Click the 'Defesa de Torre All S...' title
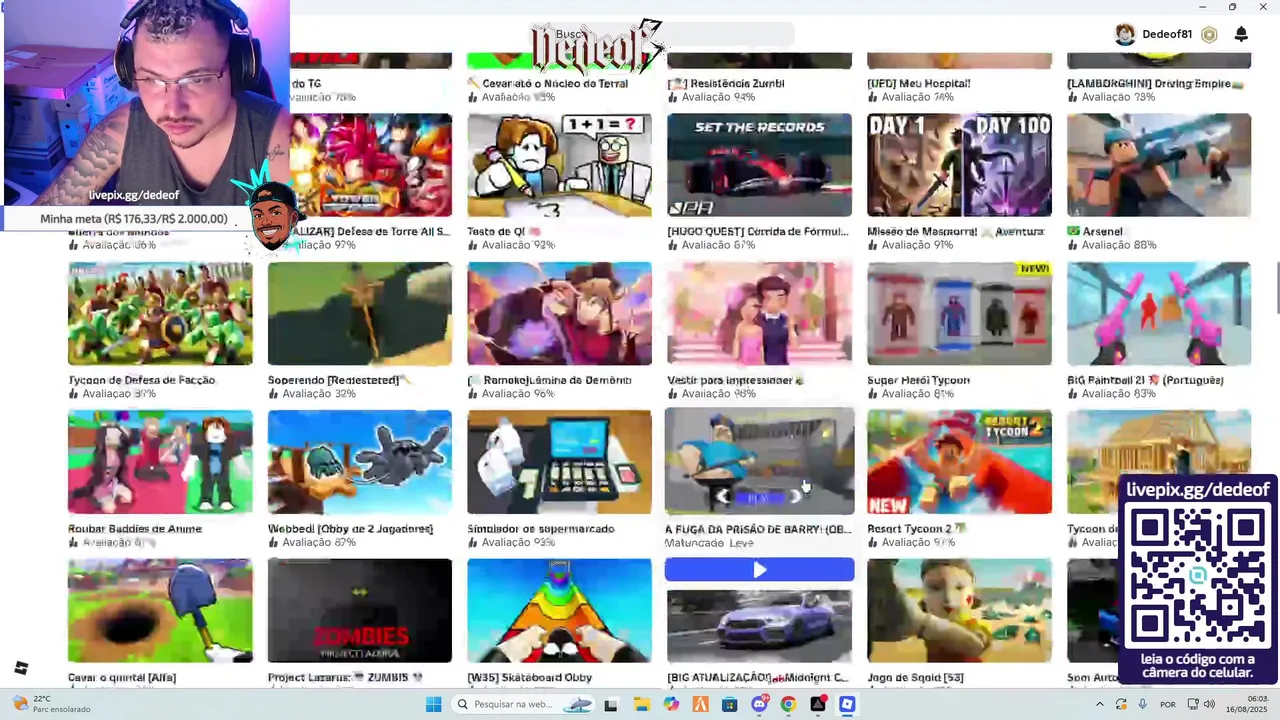The width and height of the screenshot is (1280, 720). pyautogui.click(x=372, y=231)
